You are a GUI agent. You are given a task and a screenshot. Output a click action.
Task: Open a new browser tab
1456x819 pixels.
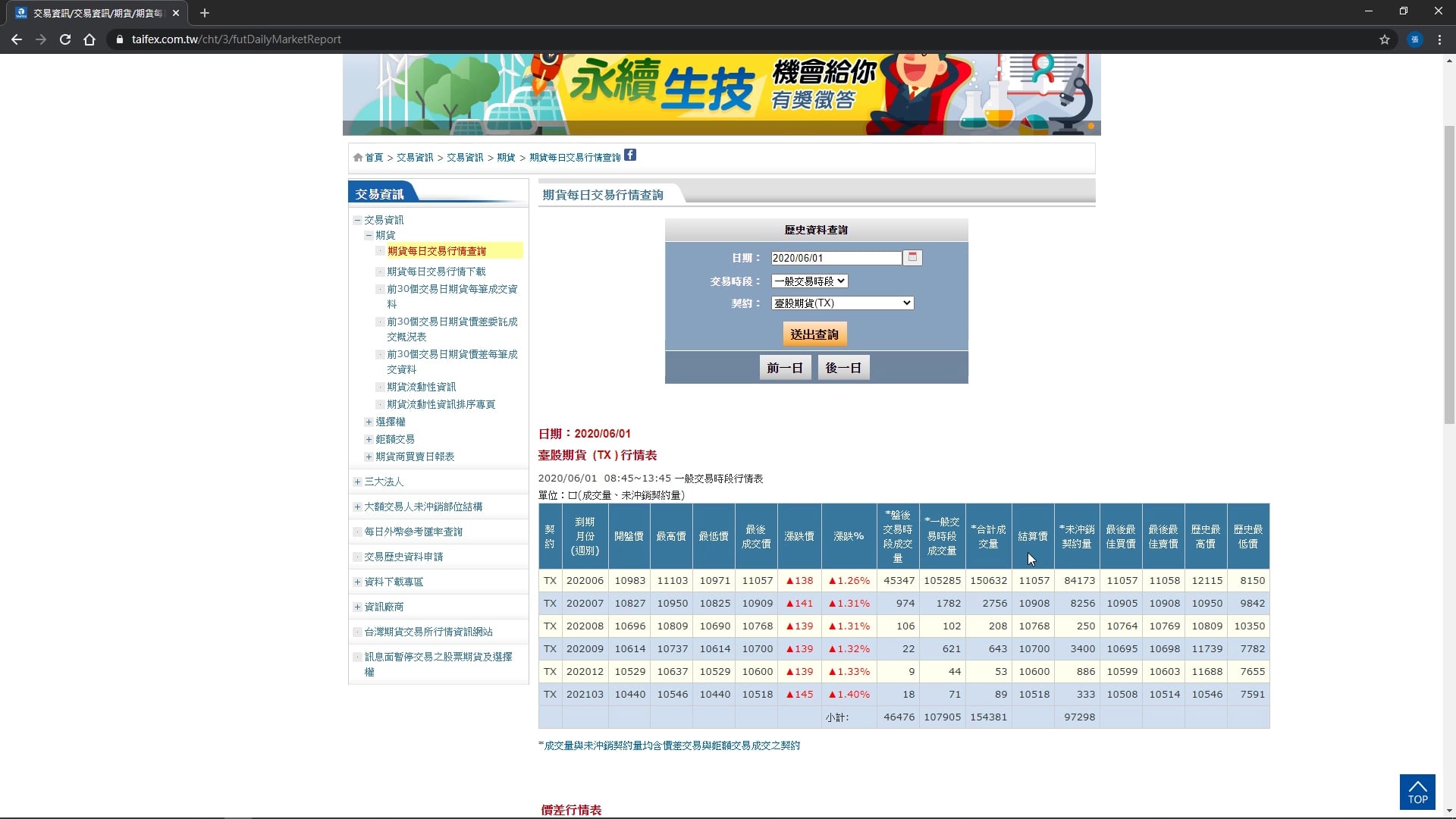click(x=205, y=13)
